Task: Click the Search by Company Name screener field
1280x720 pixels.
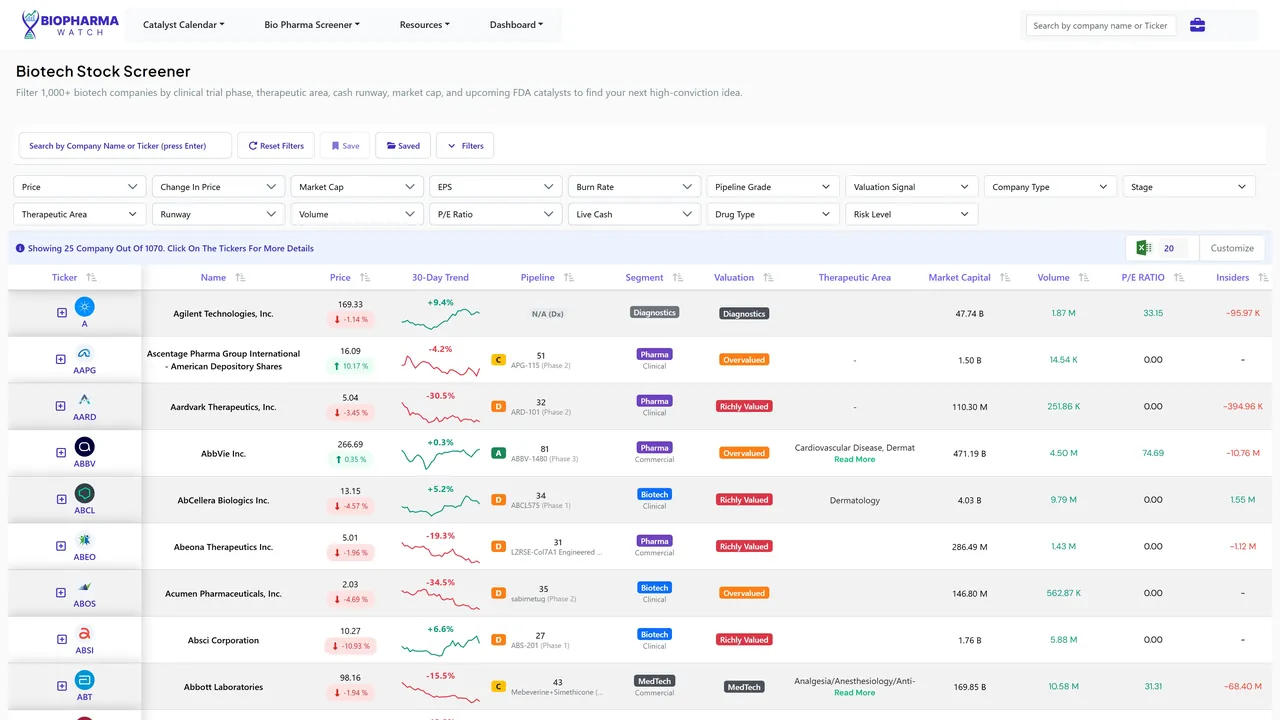Action: (125, 146)
